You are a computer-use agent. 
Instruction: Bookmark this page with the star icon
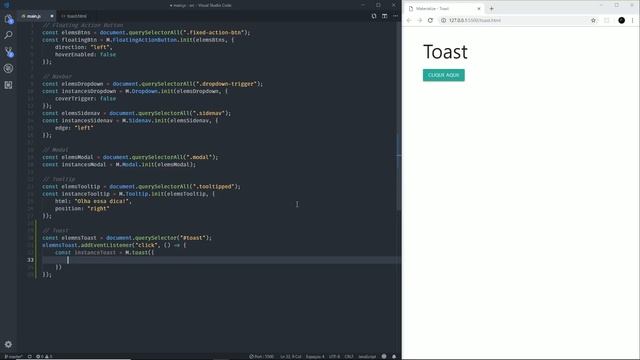[593, 20]
